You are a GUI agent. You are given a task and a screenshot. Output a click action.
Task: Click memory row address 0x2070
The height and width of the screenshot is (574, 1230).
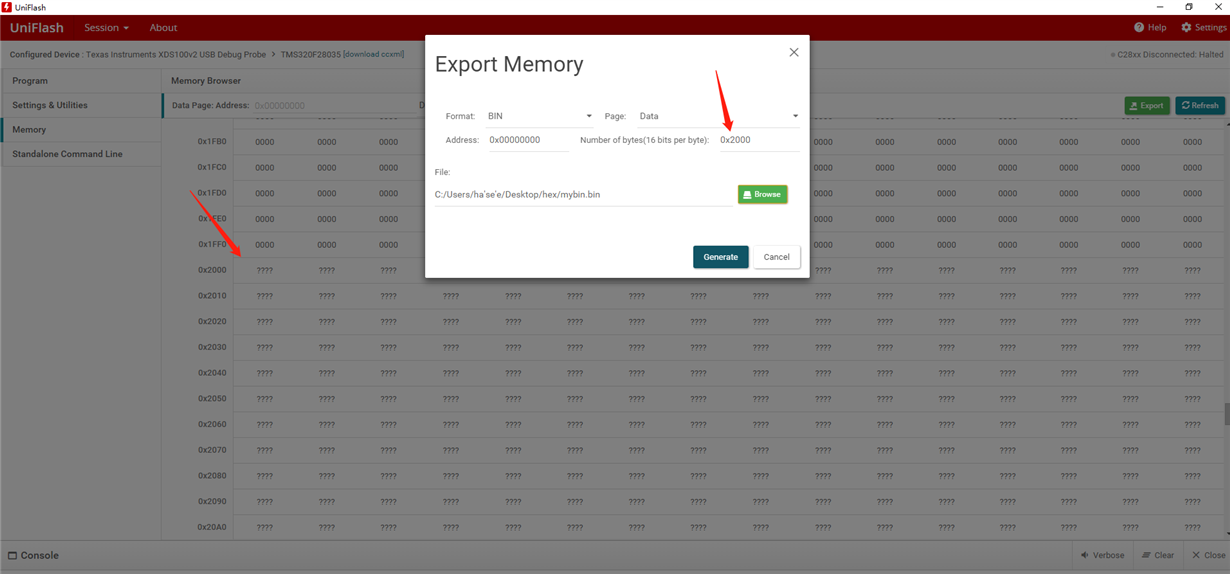click(212, 450)
